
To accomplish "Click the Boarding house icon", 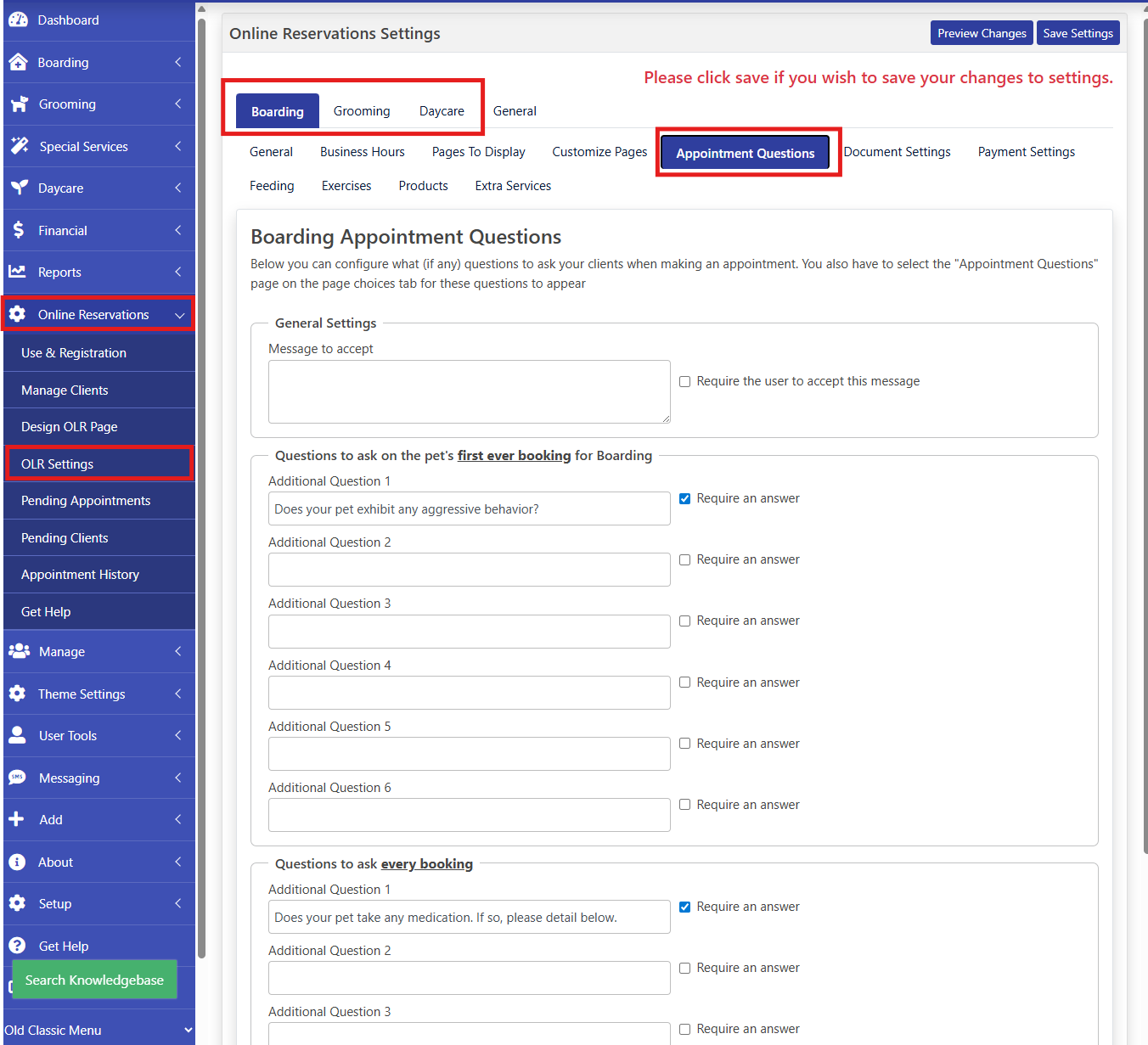I will [18, 62].
